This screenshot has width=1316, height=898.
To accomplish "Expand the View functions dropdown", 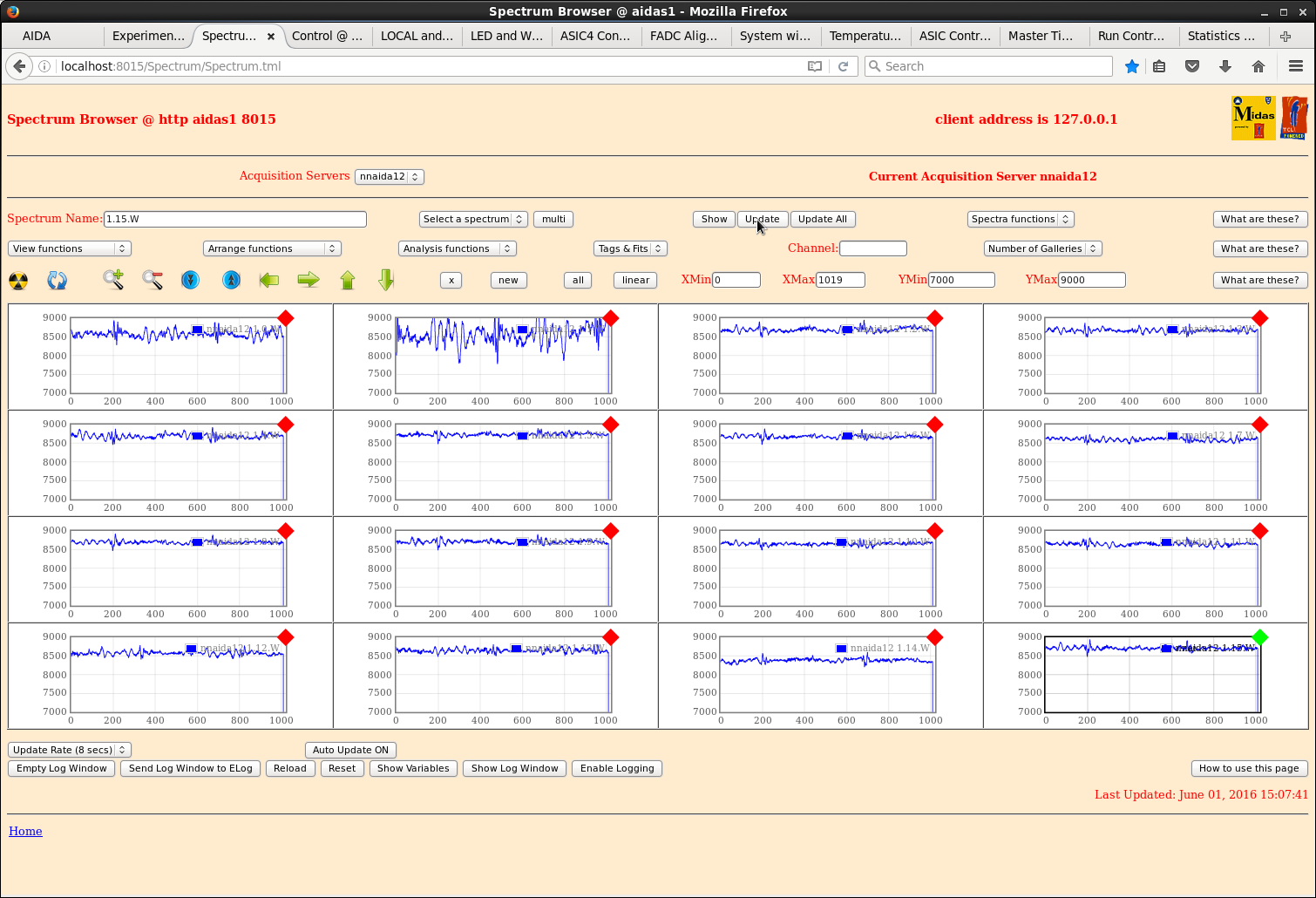I will [70, 248].
